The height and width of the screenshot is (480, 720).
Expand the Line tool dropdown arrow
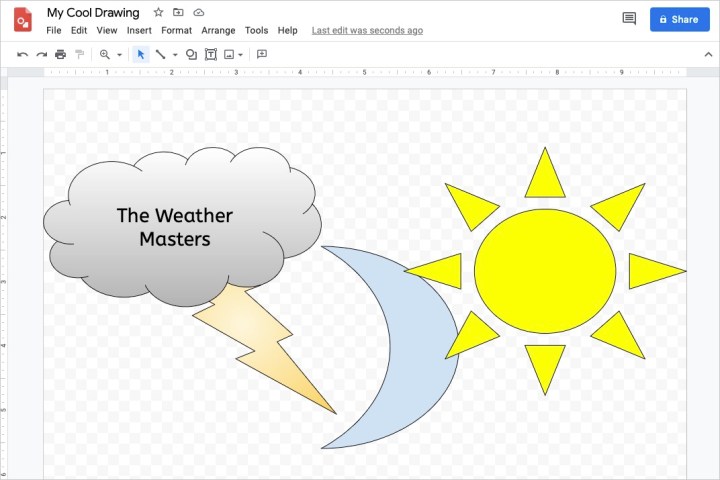click(174, 55)
